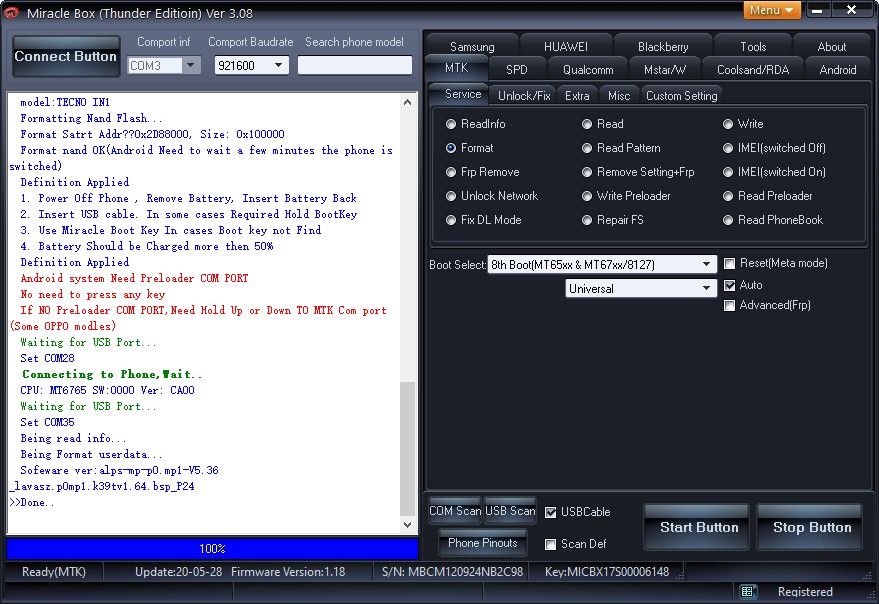Toggle the Auto checkbox
The width and height of the screenshot is (879, 604).
[x=729, y=285]
